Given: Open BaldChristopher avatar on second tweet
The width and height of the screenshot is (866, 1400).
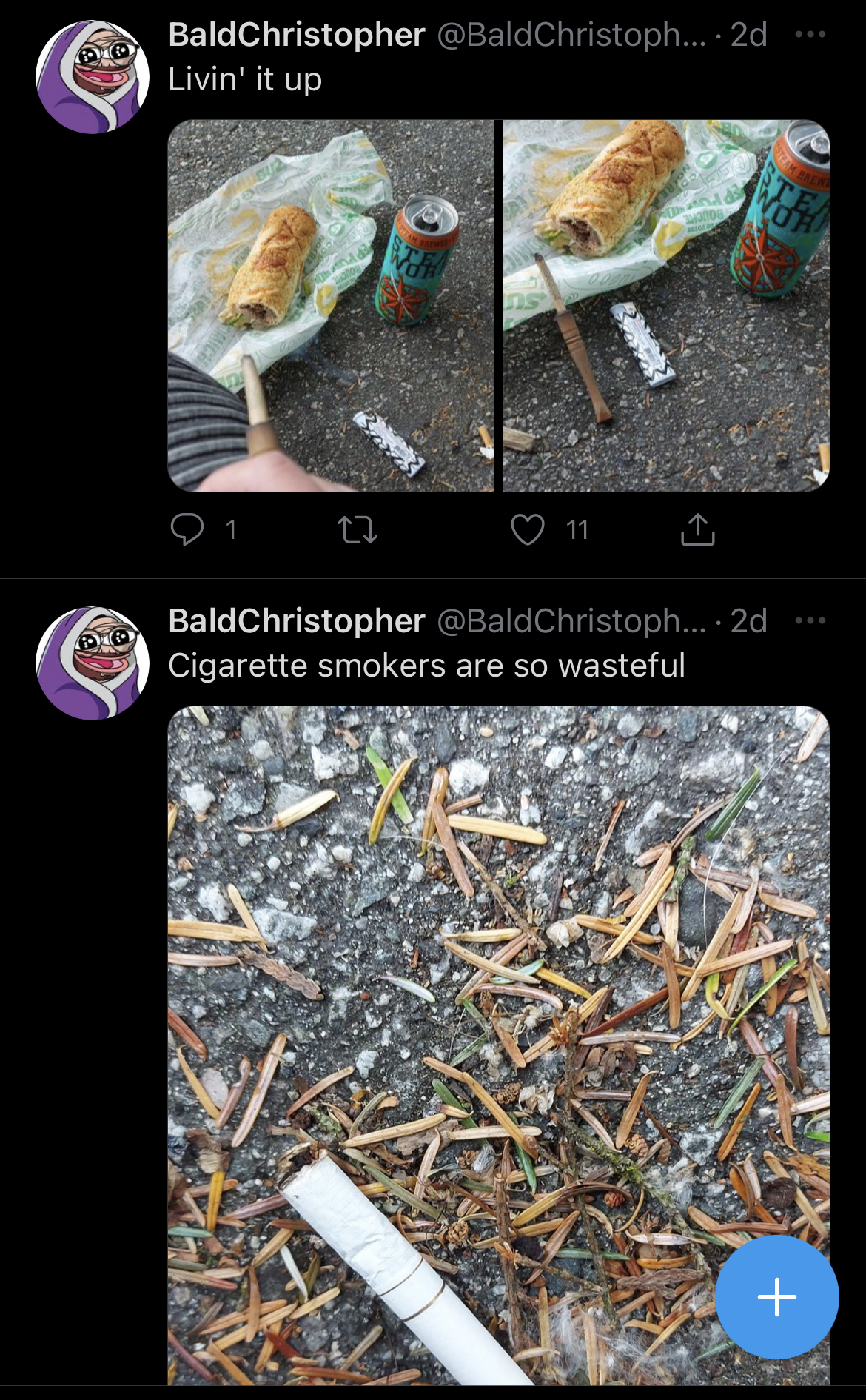Looking at the screenshot, I should tap(93, 663).
